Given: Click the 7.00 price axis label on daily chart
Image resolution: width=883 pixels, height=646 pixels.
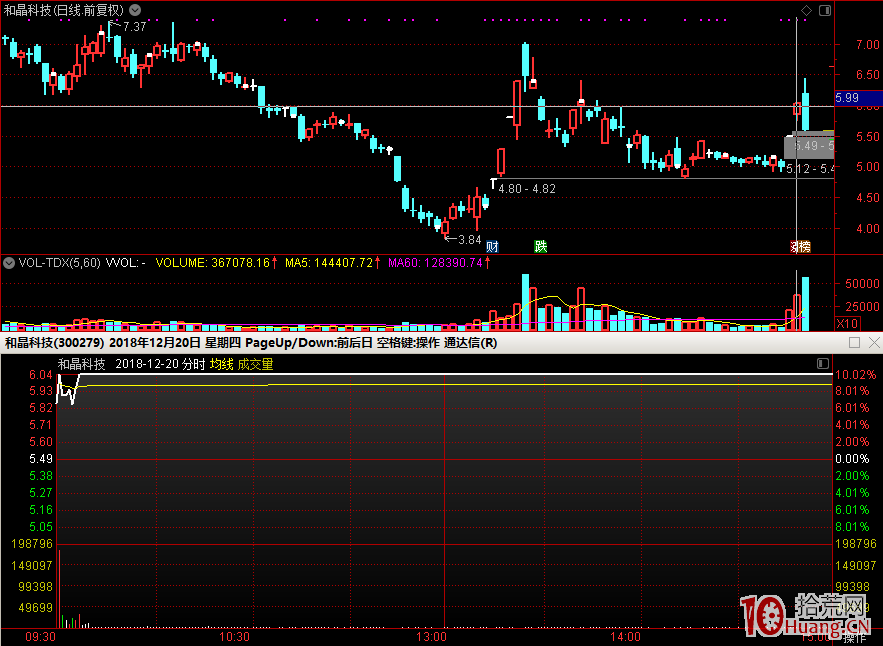Looking at the screenshot, I should pyautogui.click(x=868, y=44).
